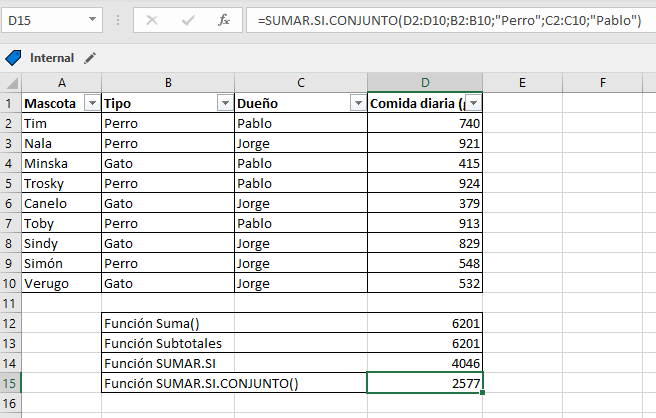This screenshot has width=656, height=418.
Task: Open the Dueño column filter dropdown
Action: pos(358,103)
